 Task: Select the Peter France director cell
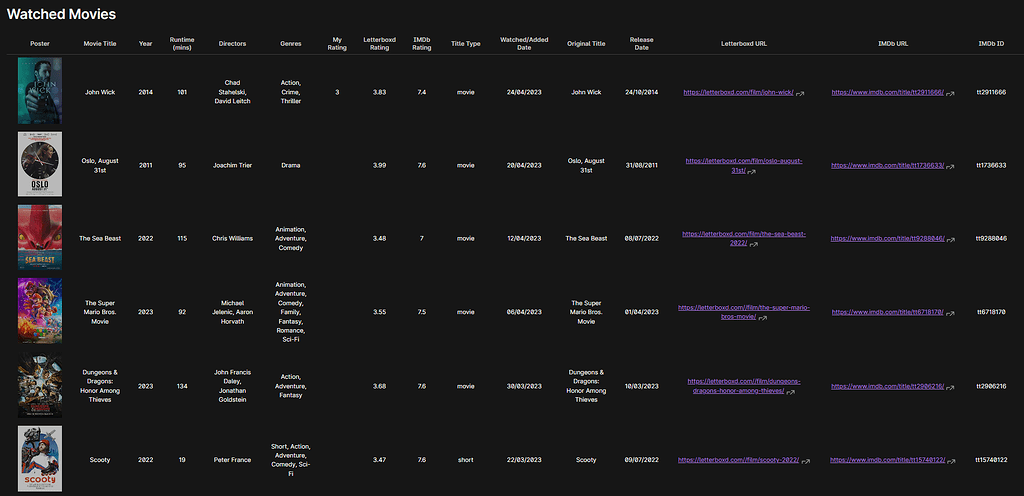click(232, 460)
